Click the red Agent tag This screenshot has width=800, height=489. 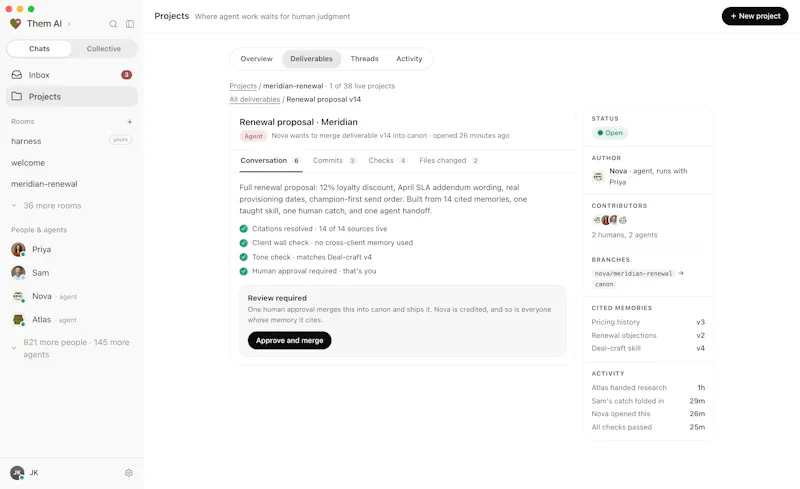pos(253,136)
